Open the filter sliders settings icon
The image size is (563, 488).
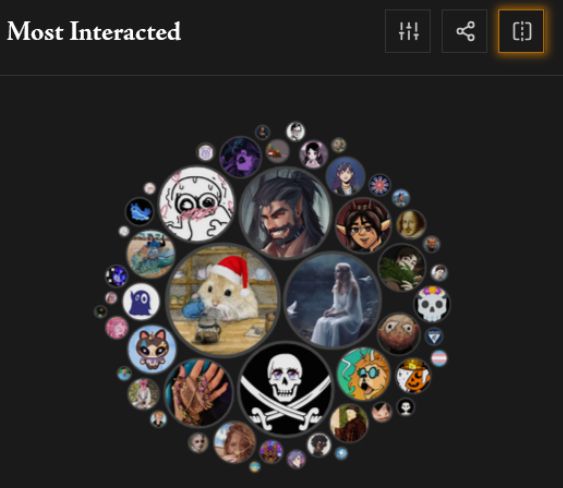[x=408, y=31]
